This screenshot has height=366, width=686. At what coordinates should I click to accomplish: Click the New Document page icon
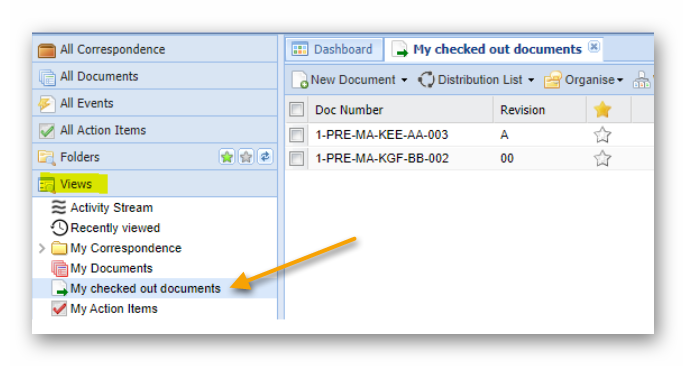300,80
